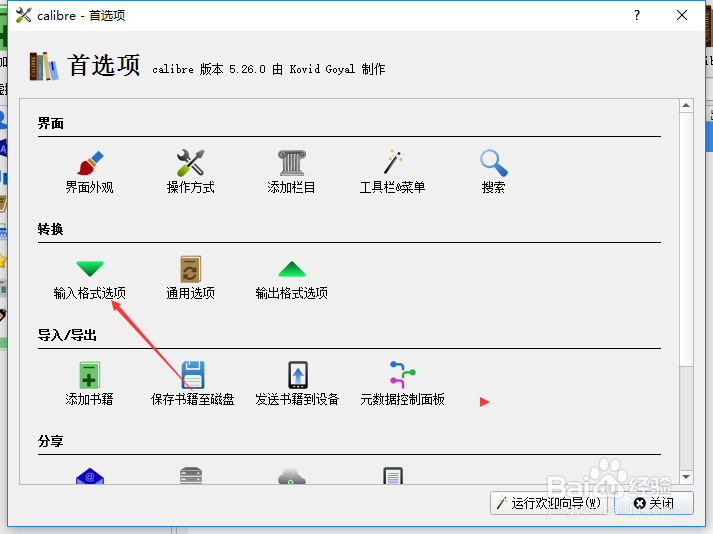713x534 pixels.
Task: Click 通用选项 label text
Action: pos(191,293)
